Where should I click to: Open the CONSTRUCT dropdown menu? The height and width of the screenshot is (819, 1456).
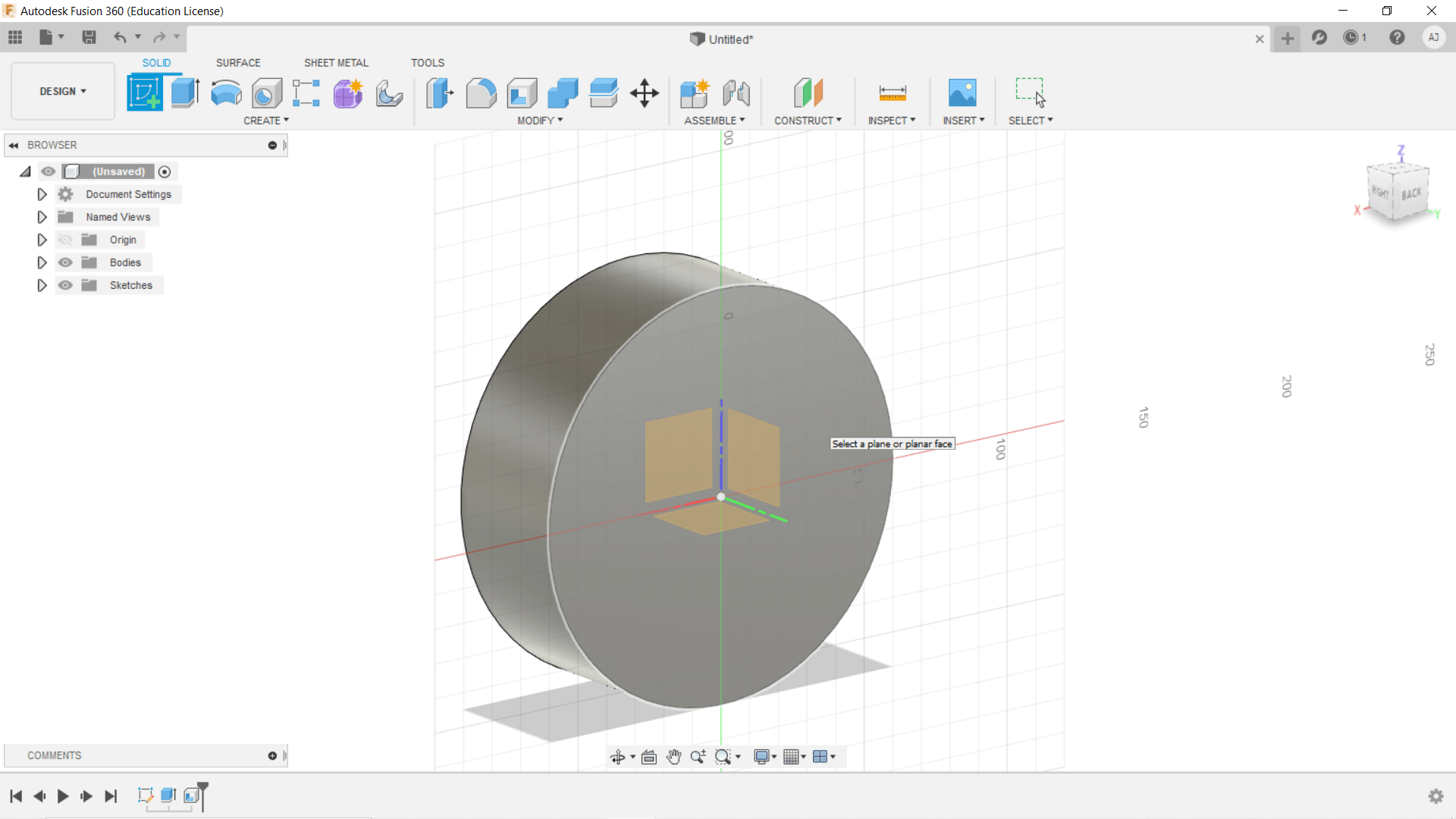click(x=808, y=121)
